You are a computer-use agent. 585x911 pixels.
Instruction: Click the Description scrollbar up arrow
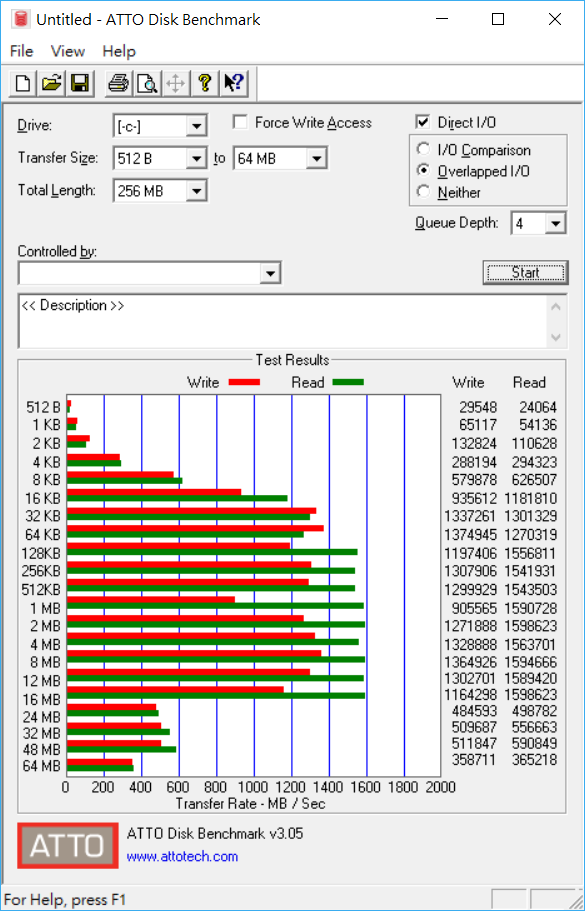[556, 306]
